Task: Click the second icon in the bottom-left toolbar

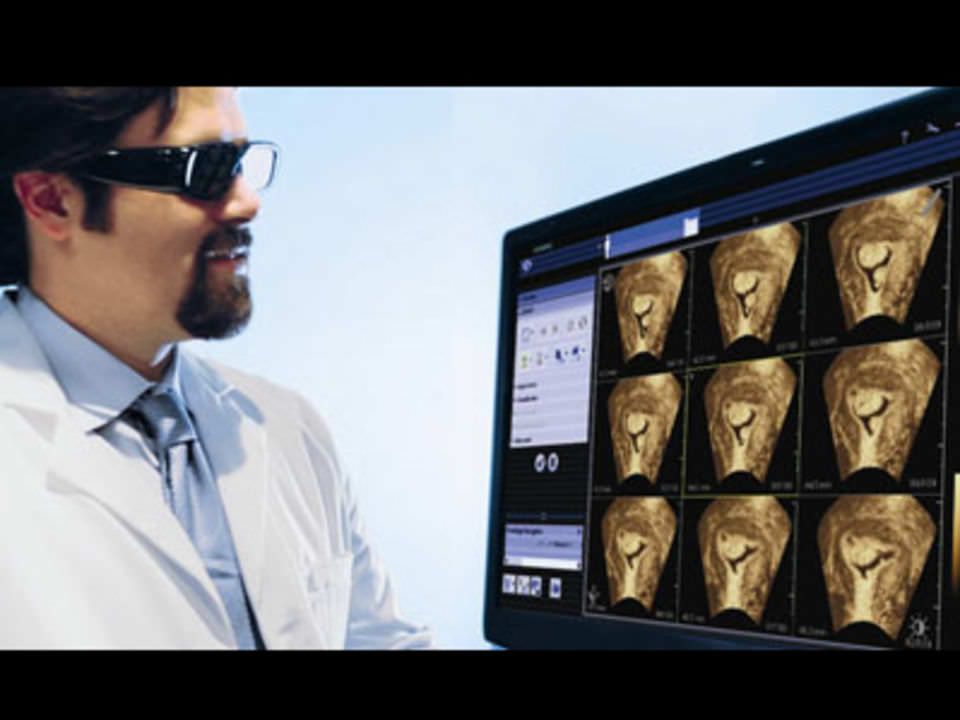Action: click(x=522, y=585)
